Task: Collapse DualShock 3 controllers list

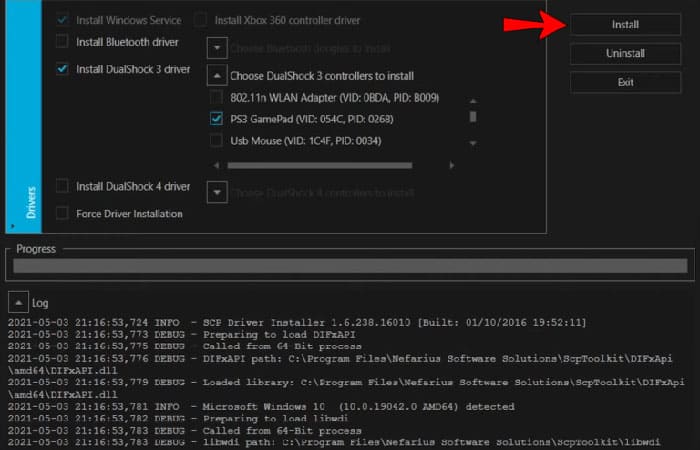Action: 217,75
